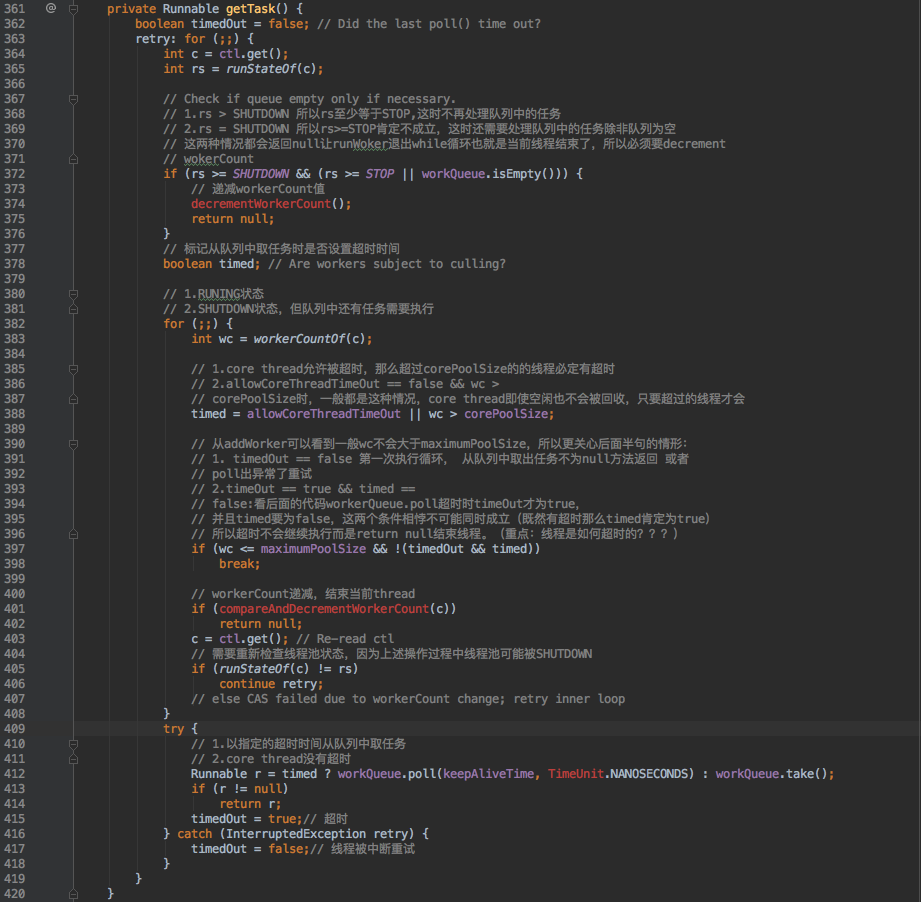921x902 pixels.
Task: Click line number 401 in gutter
Action: click(15, 609)
